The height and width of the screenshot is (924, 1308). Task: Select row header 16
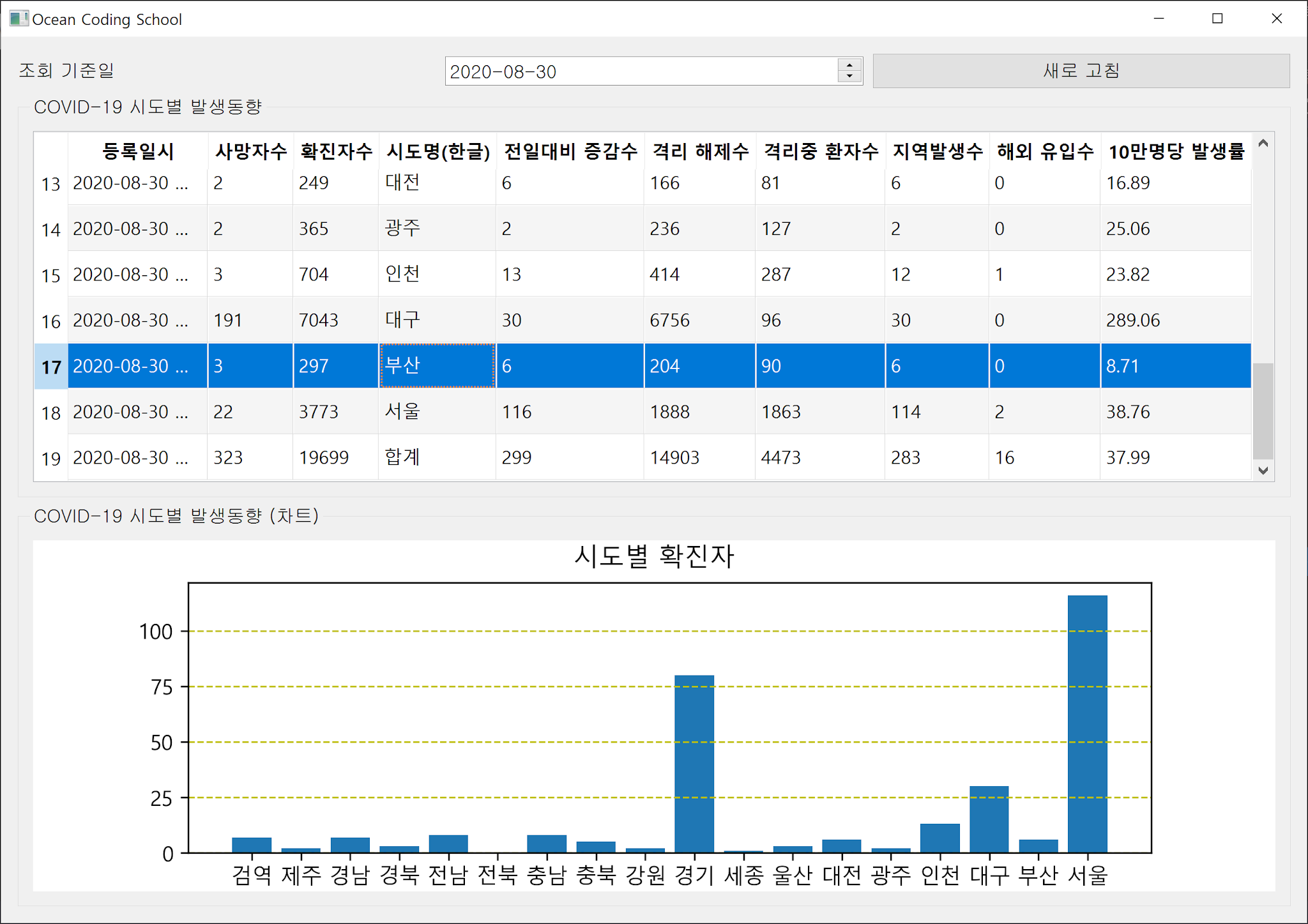click(x=51, y=321)
